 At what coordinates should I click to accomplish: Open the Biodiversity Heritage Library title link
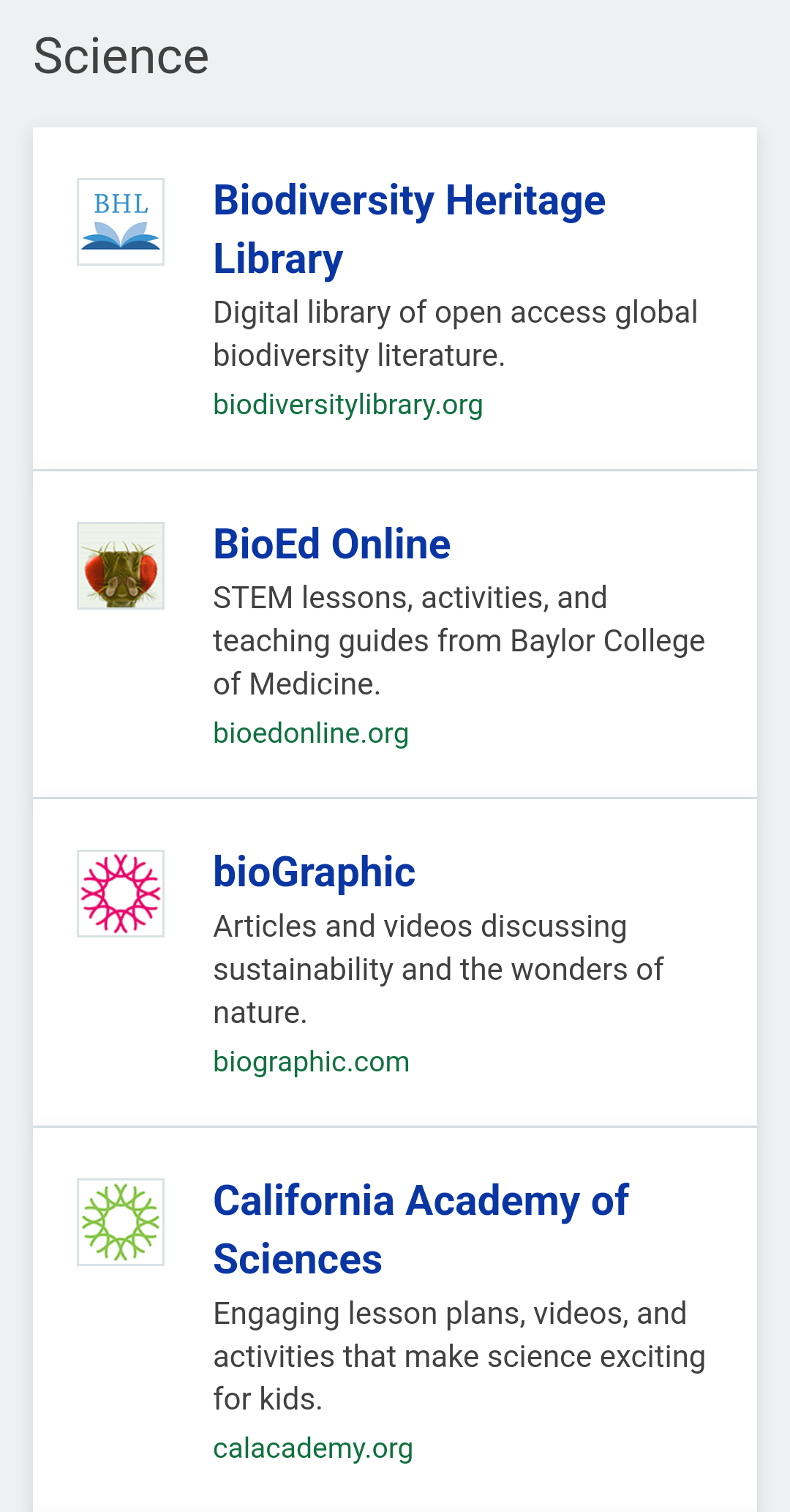click(x=409, y=201)
